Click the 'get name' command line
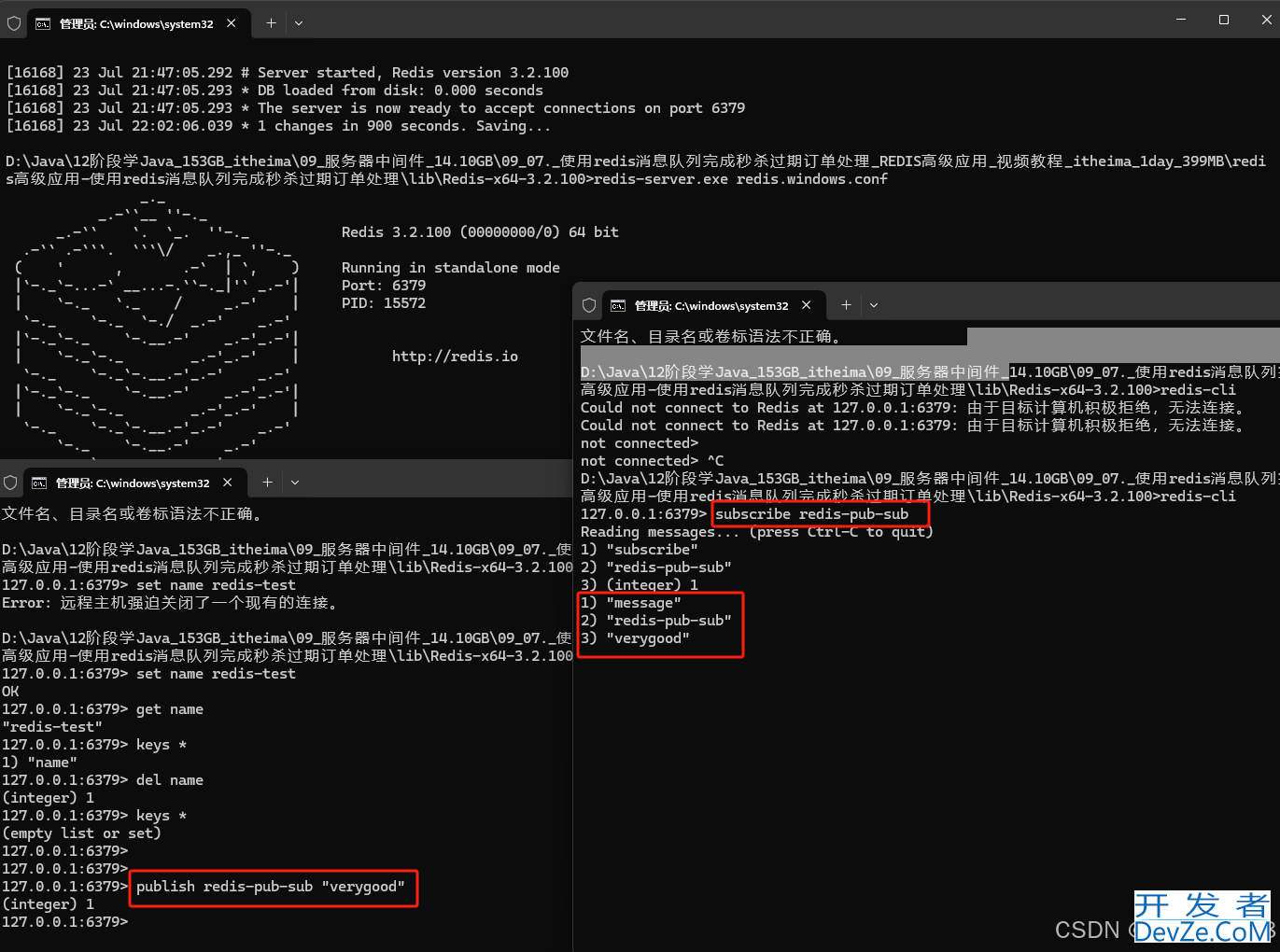This screenshot has width=1280, height=952. [103, 708]
